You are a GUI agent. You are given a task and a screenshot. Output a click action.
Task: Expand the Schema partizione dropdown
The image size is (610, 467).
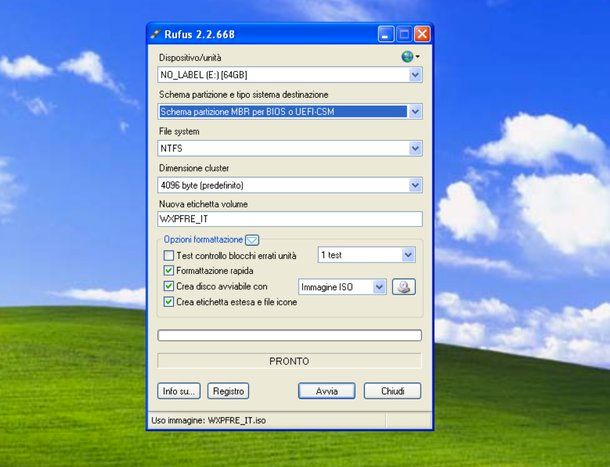[x=415, y=112]
